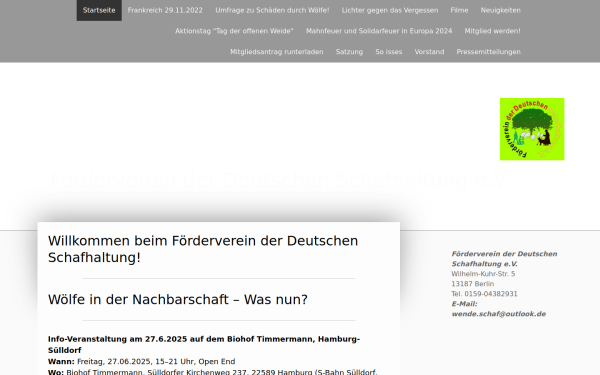Image resolution: width=600 pixels, height=375 pixels.
Task: Click heading Willkommen beim Förderverein der Deutschen Schafhaltung
Action: tap(203, 249)
